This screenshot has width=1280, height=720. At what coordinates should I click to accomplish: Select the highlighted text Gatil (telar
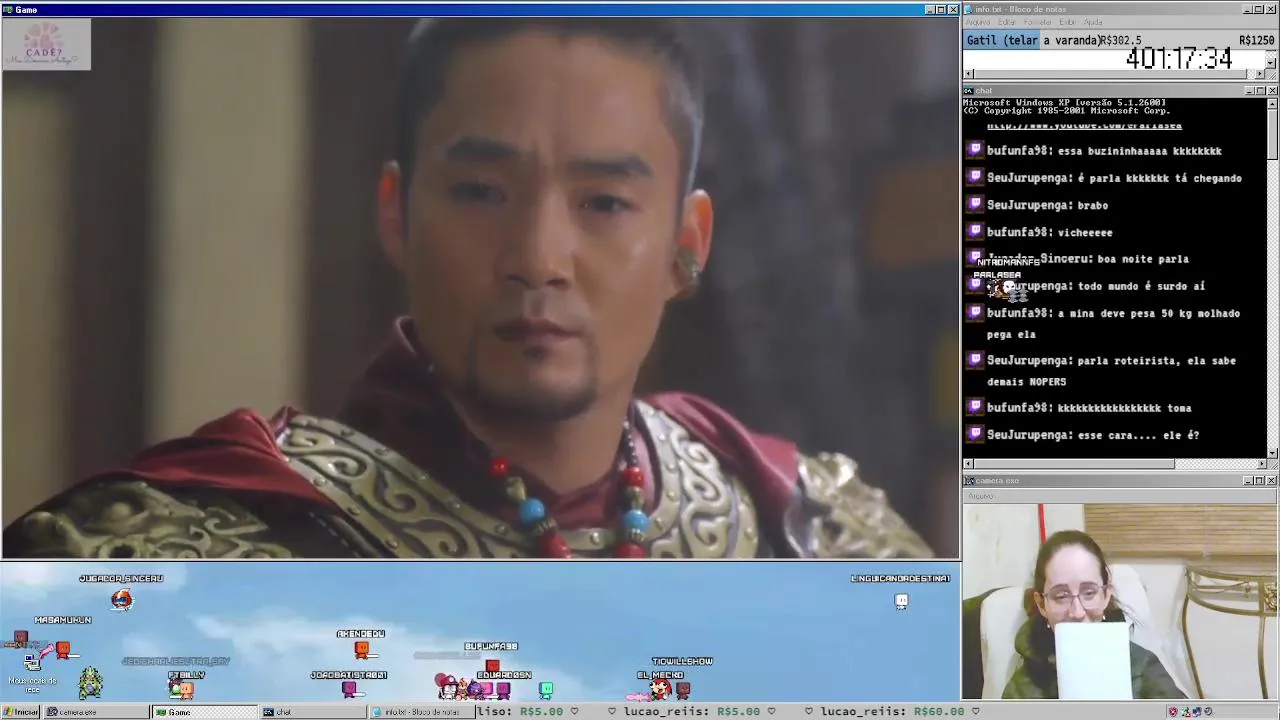[1003, 40]
